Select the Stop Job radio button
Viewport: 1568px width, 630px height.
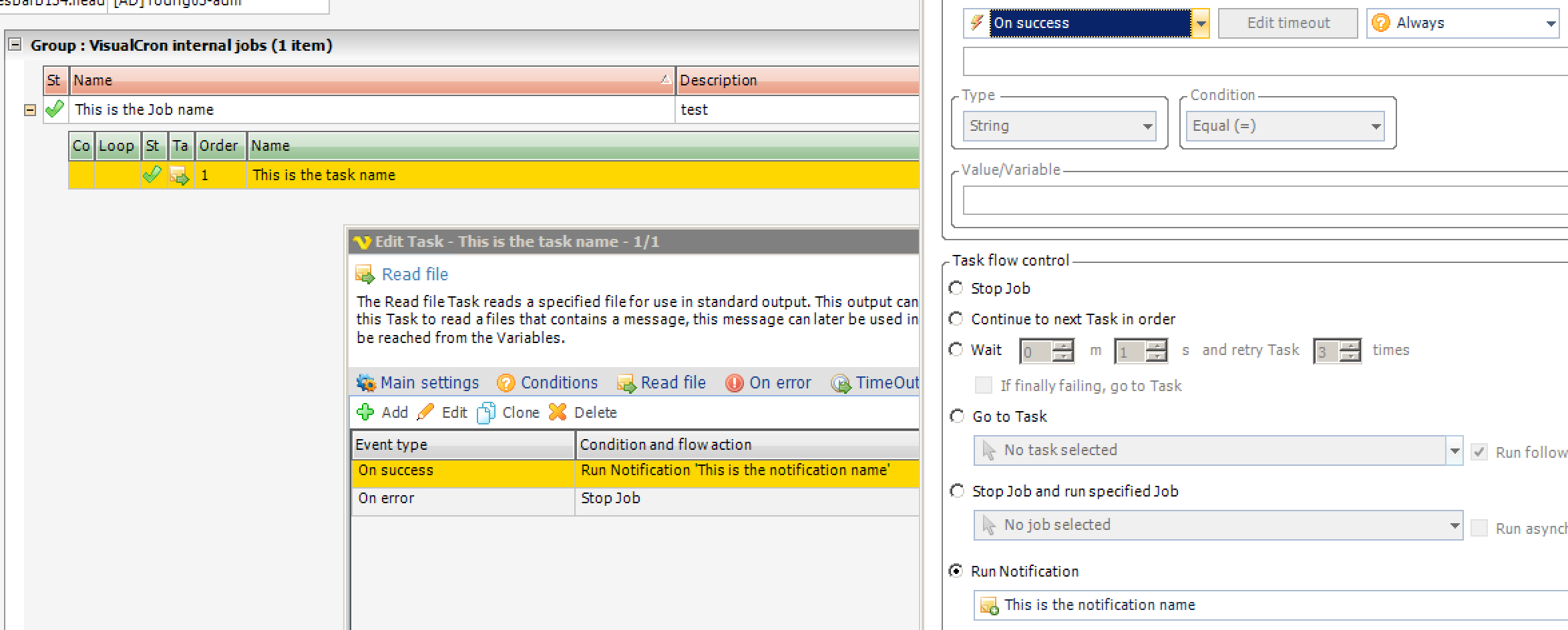(x=956, y=288)
